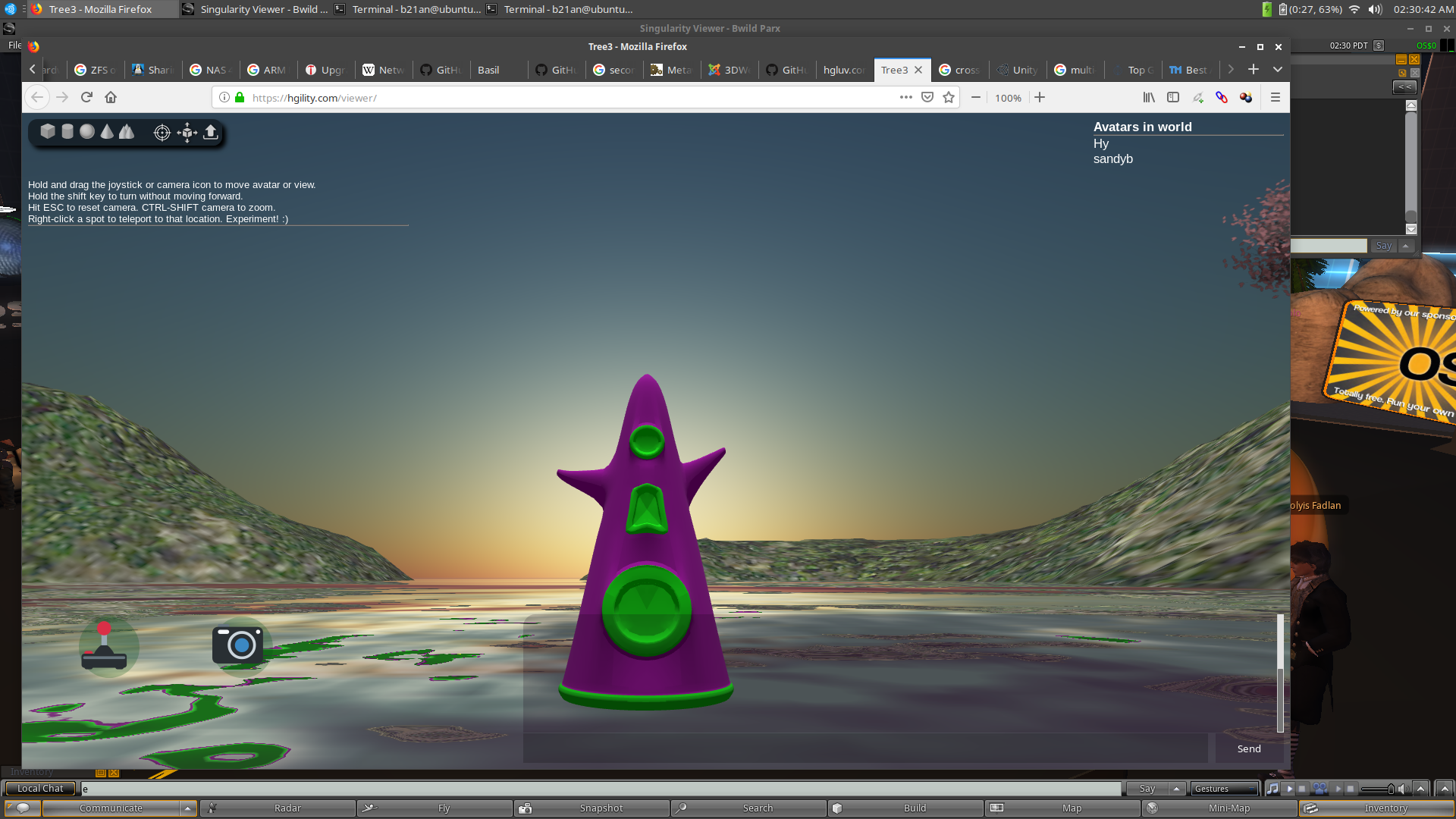
Task: Switch to the hgluv.com browser tab
Action: pos(844,70)
